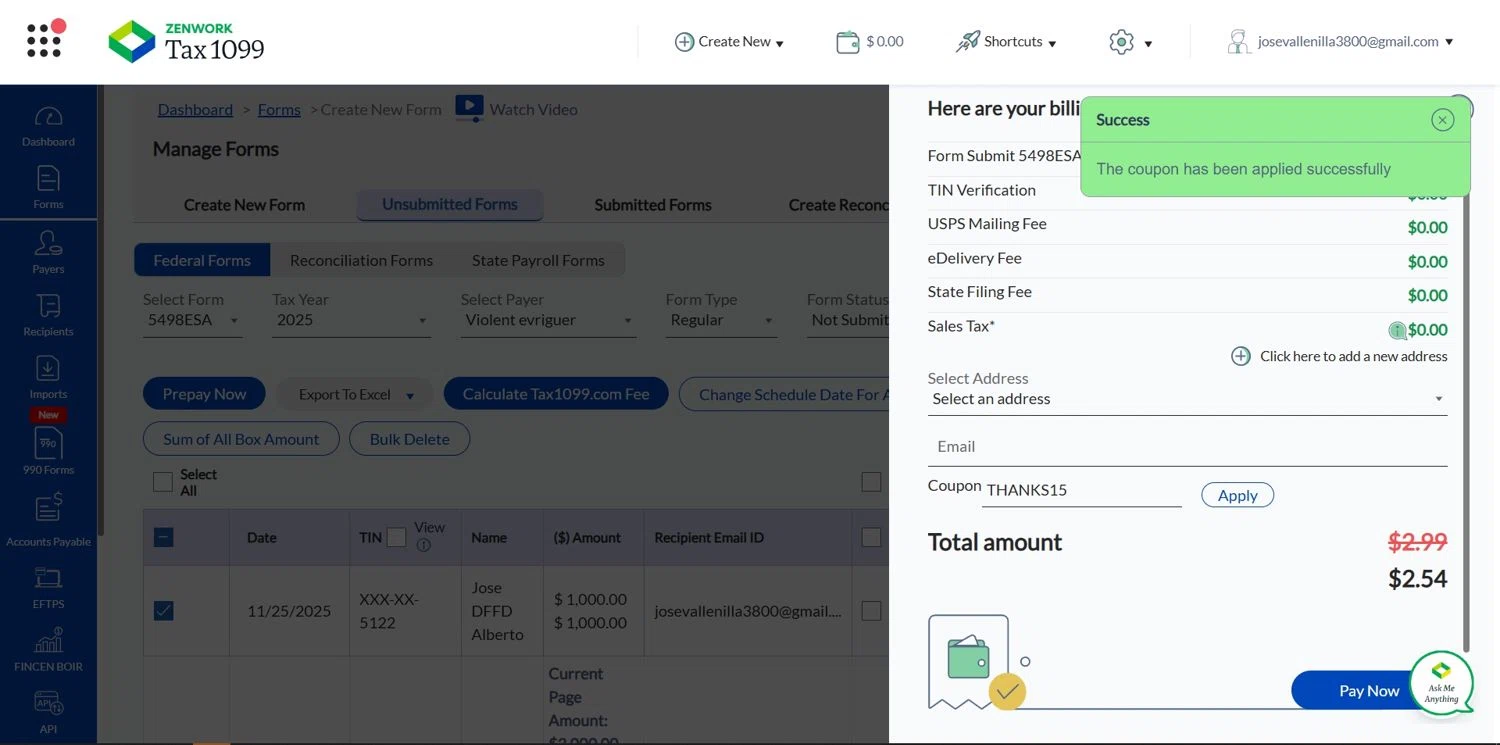Viewport: 1500px width, 745px height.
Task: Click the Sales Tax info icon
Action: 1397,330
